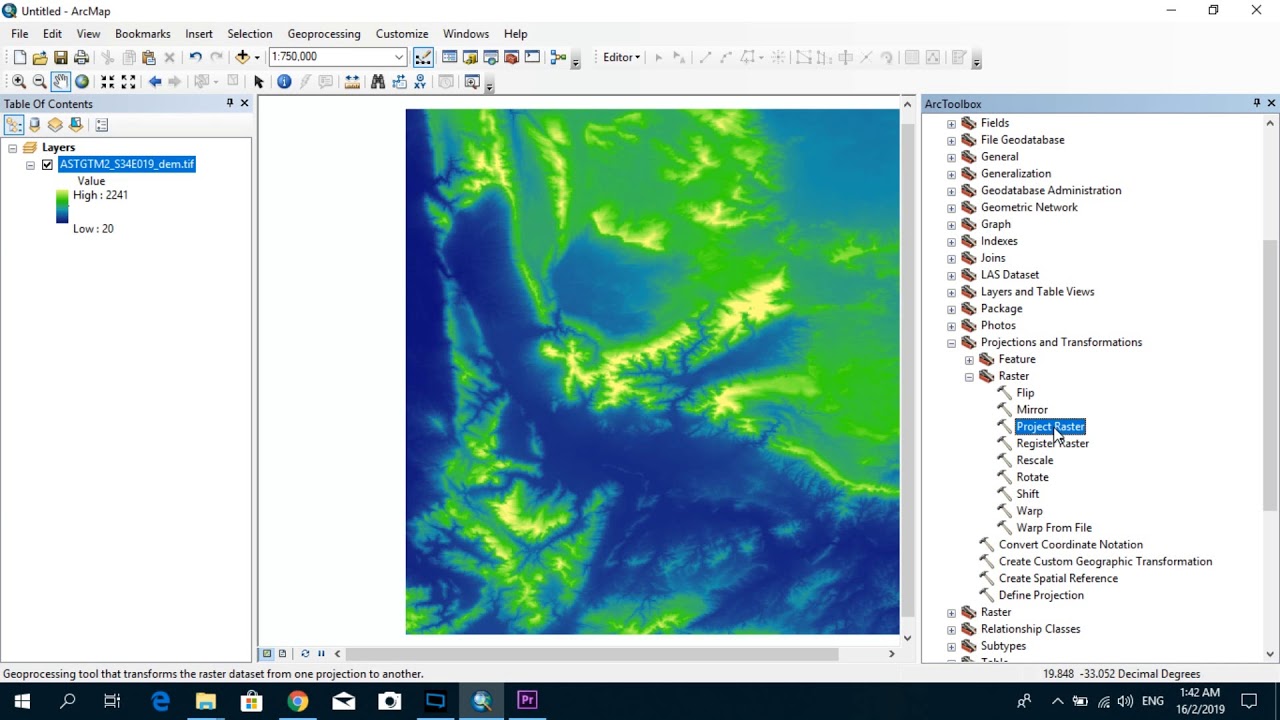Image resolution: width=1280 pixels, height=720 pixels.
Task: Activate the Identify tool
Action: (284, 82)
